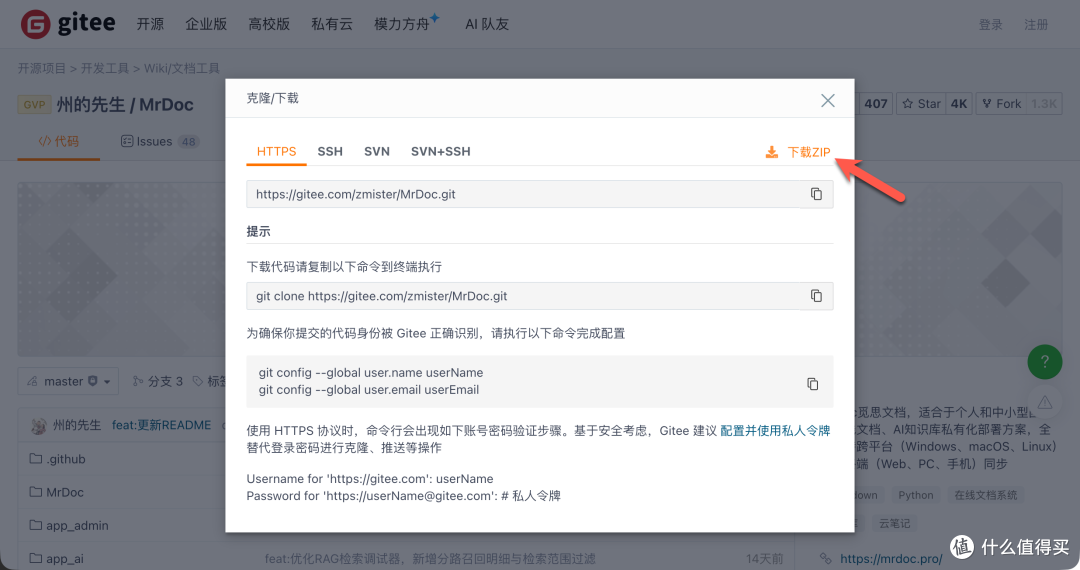Copy the git clone command
1080x570 pixels.
tap(816, 296)
